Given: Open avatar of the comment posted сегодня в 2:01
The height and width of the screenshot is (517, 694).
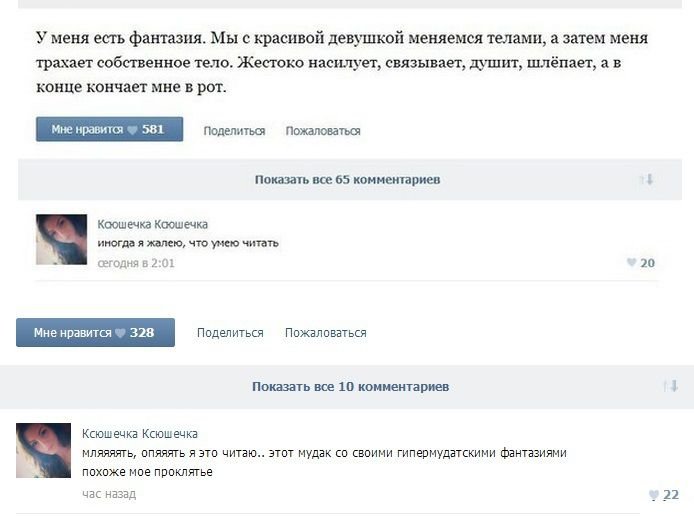Looking at the screenshot, I should point(61,239).
